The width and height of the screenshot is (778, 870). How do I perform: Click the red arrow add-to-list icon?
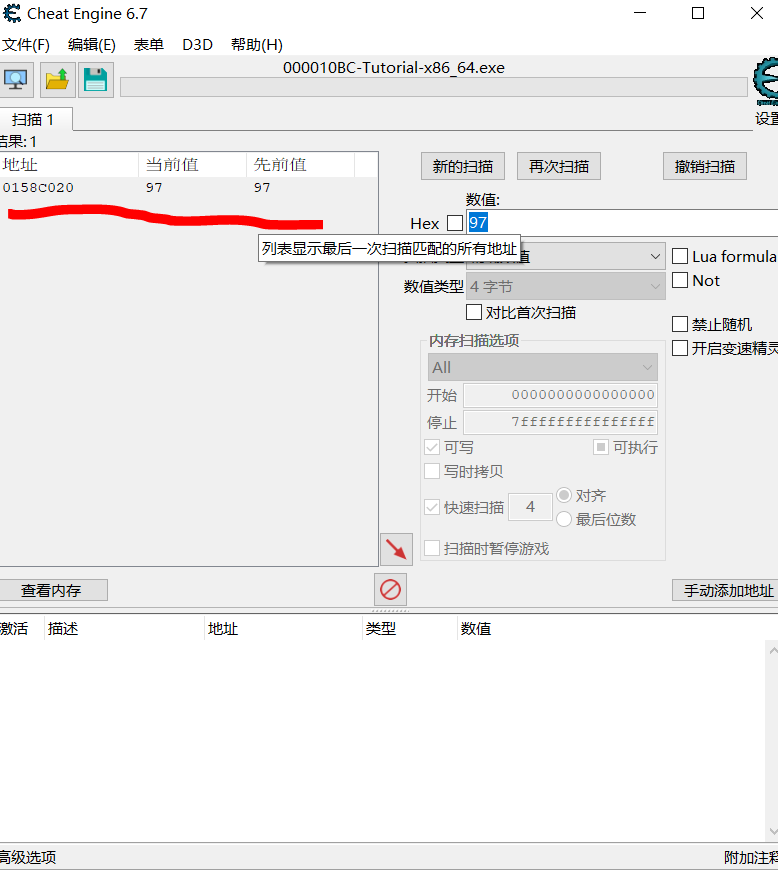396,549
